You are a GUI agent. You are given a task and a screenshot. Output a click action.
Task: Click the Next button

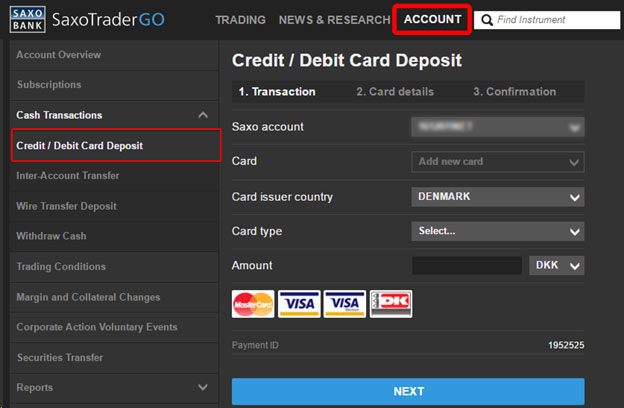pos(408,391)
